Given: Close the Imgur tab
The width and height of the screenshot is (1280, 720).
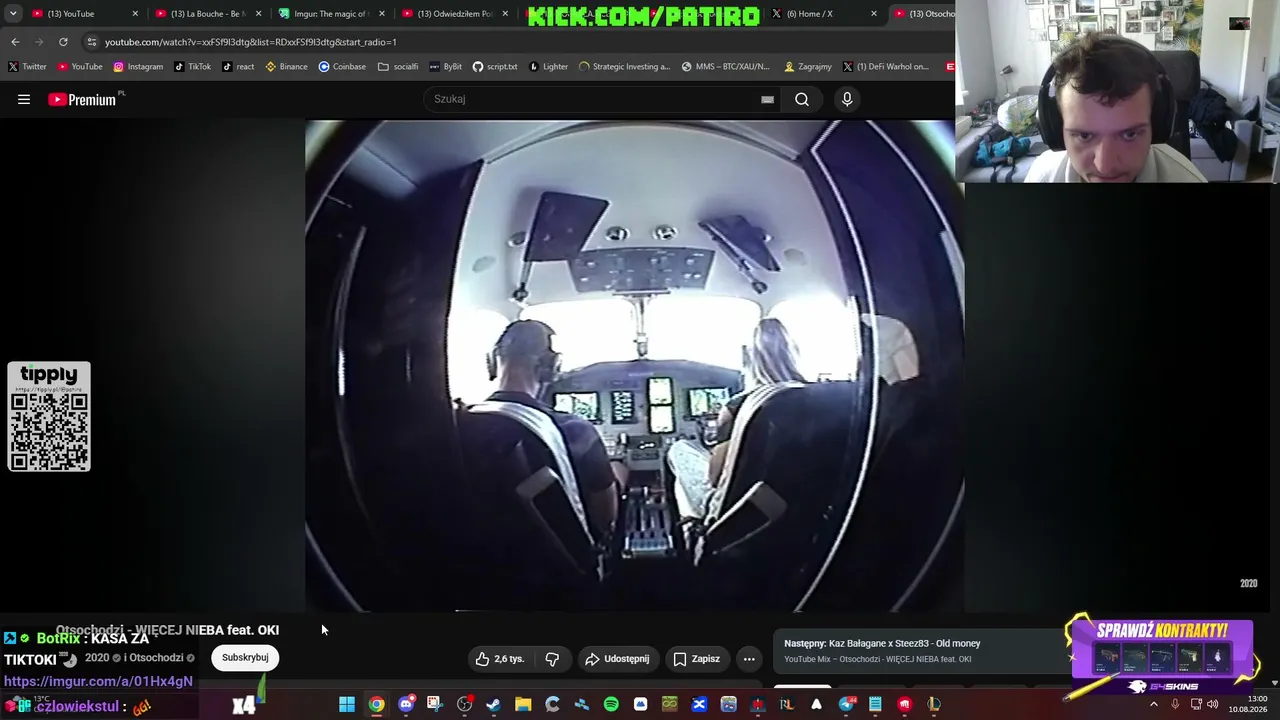Looking at the screenshot, I should tap(381, 14).
